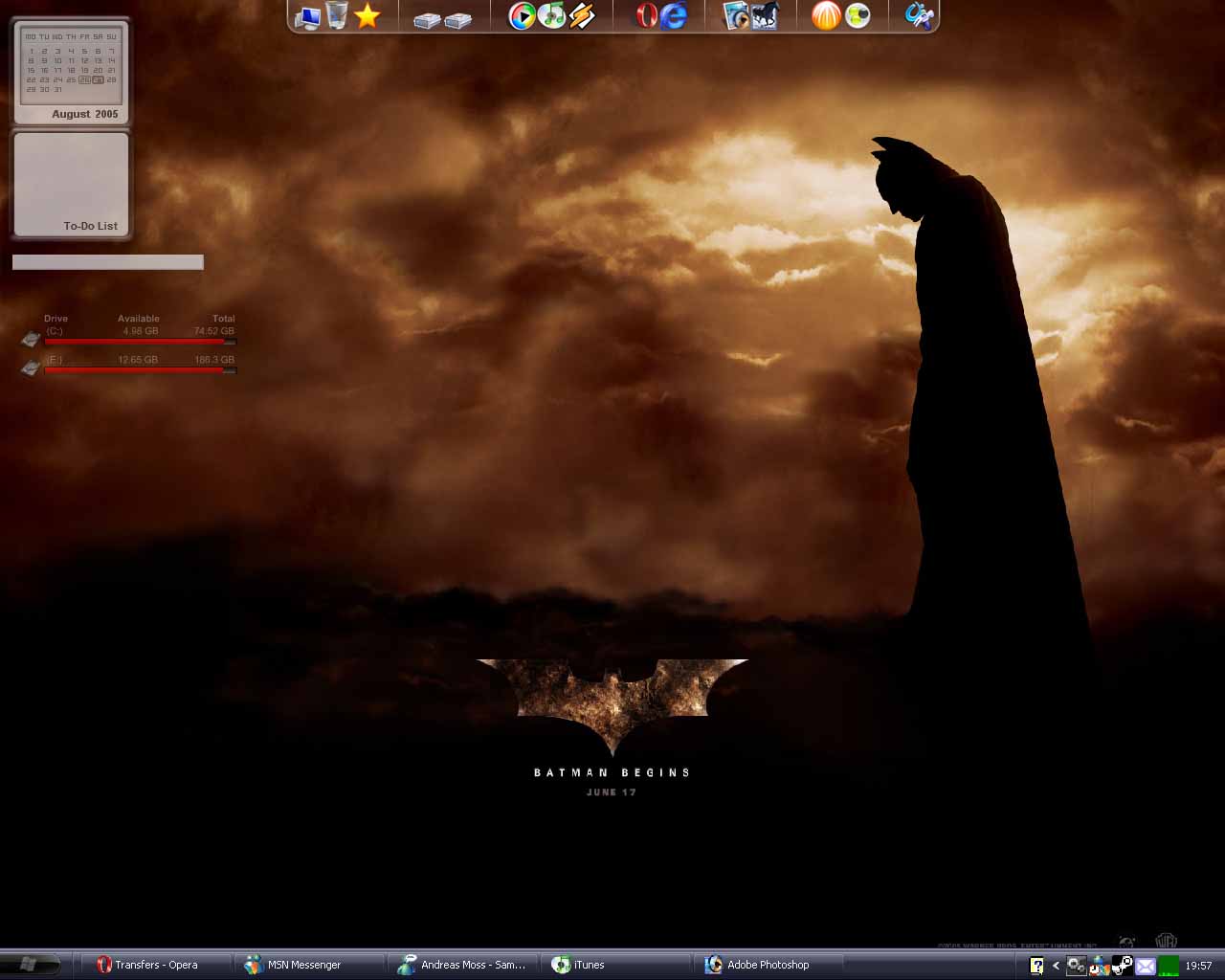Viewport: 1225px width, 980px height.
Task: Click the August 2005 calendar label
Action: pos(85,114)
